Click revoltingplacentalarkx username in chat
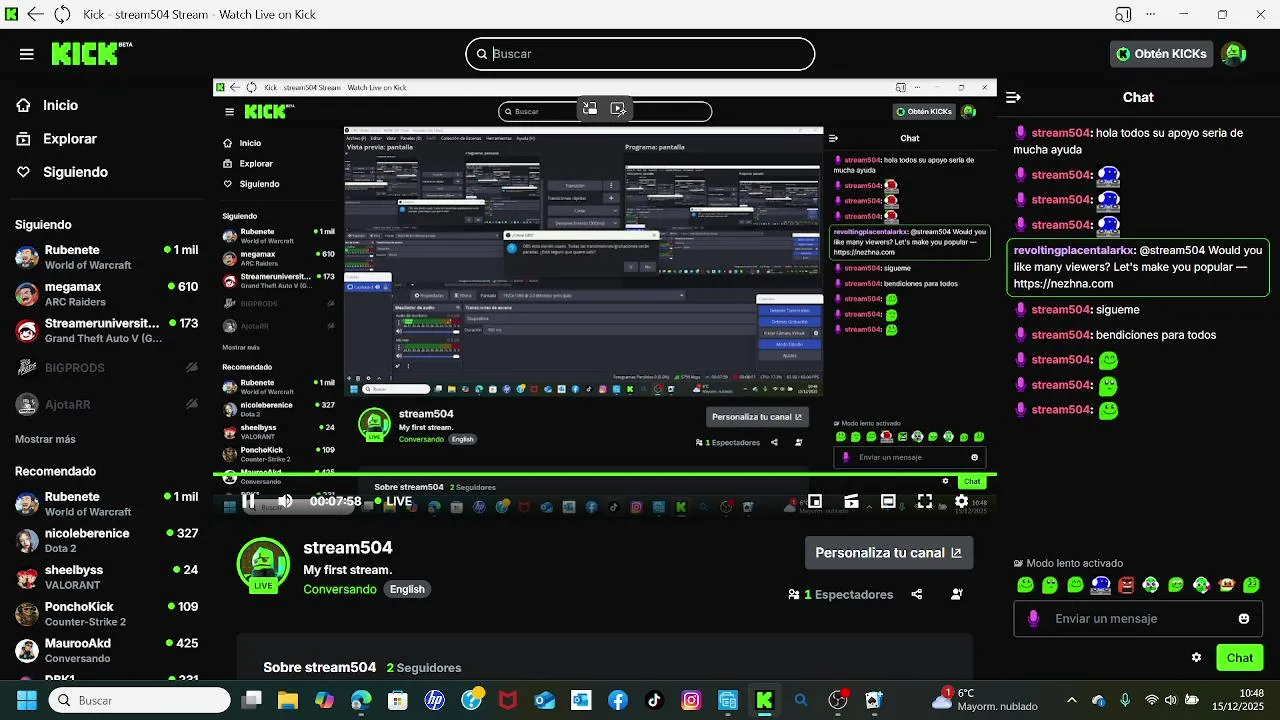The image size is (1280, 720). [x=1074, y=250]
